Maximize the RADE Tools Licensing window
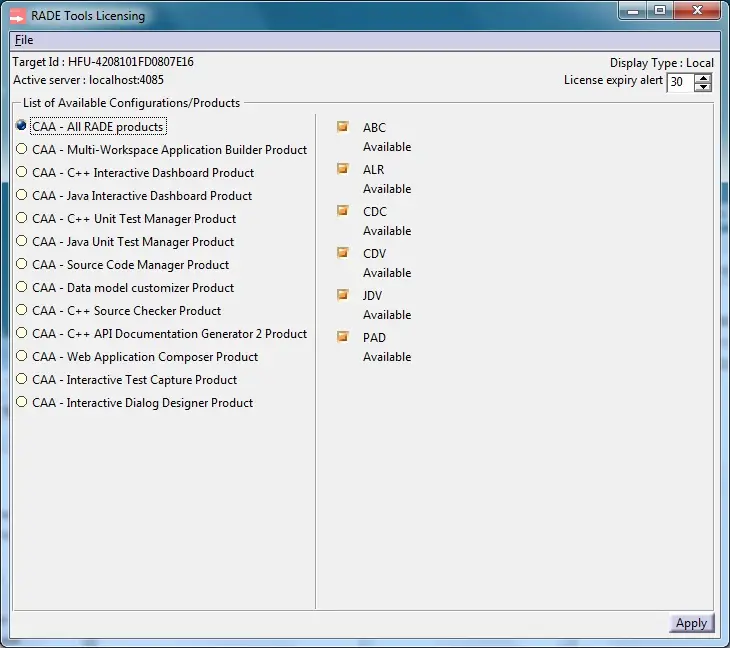730x648 pixels. pyautogui.click(x=660, y=10)
